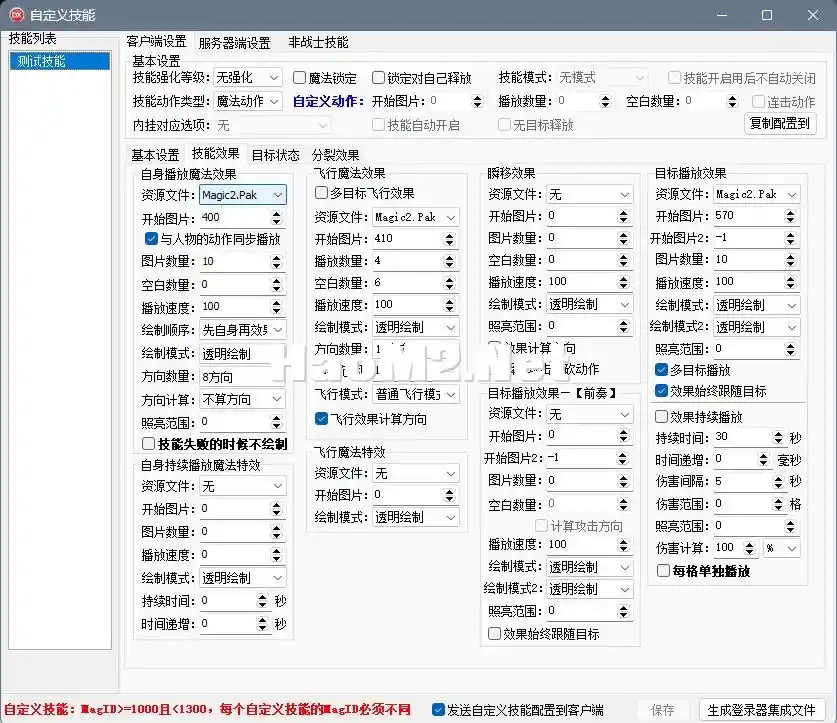837x723 pixels.
Task: Click stepper for 前奏 开始图片2 value -1
Action: coord(622,458)
